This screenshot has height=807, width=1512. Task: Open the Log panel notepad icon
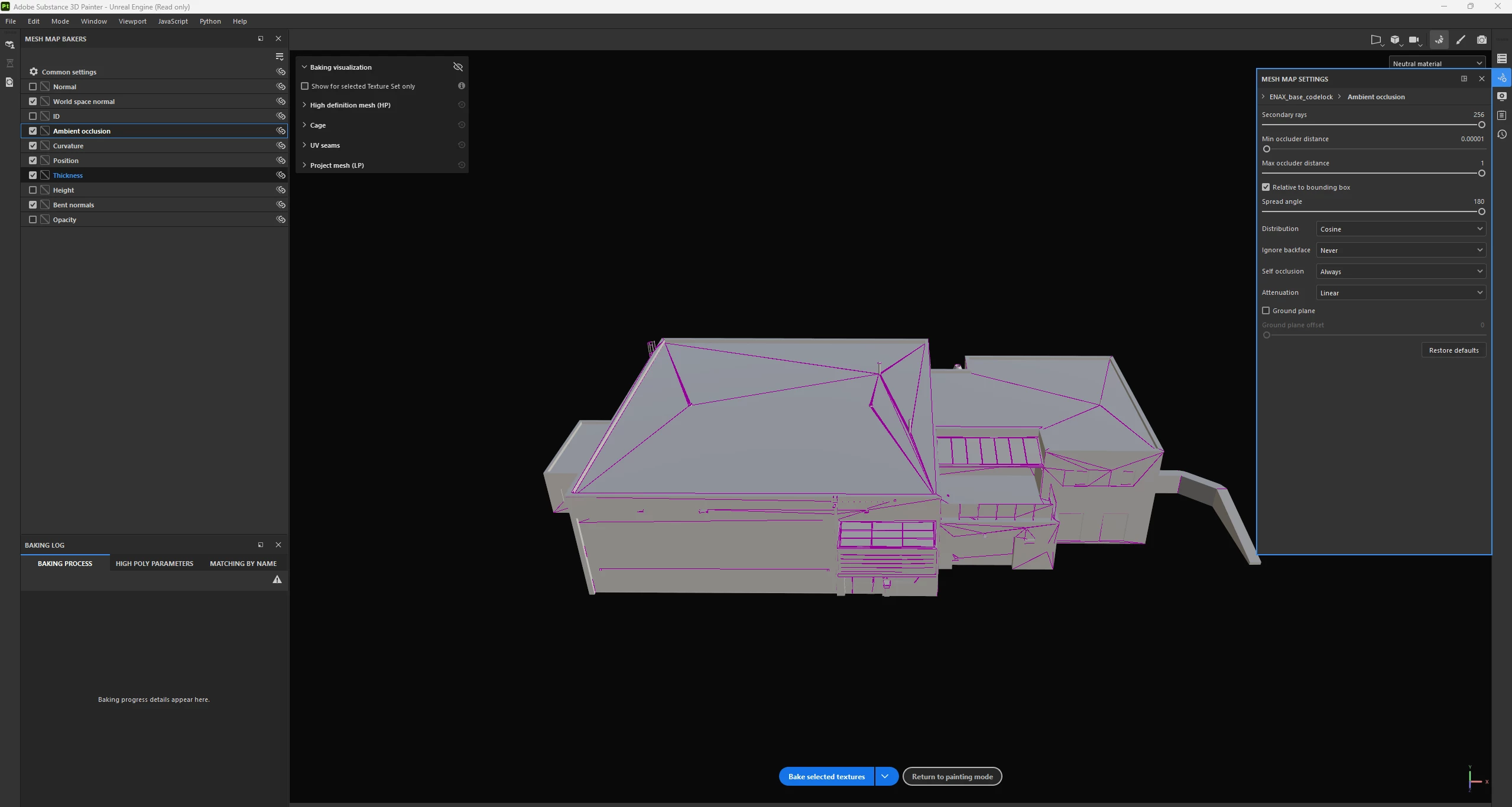[1502, 115]
